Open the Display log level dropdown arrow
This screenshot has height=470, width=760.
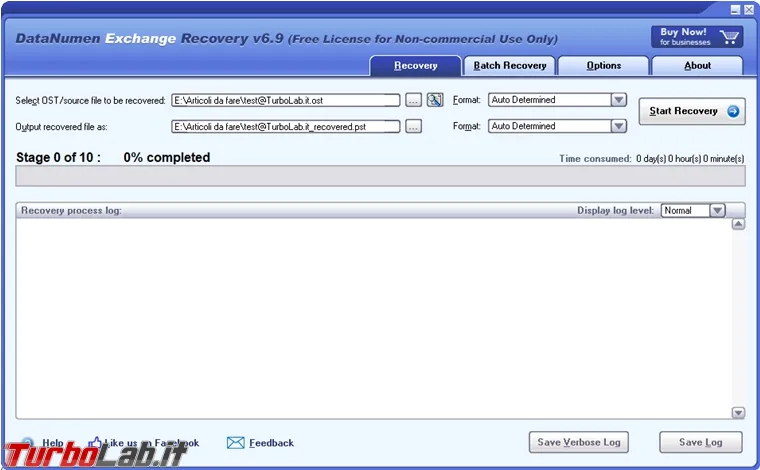tap(717, 210)
